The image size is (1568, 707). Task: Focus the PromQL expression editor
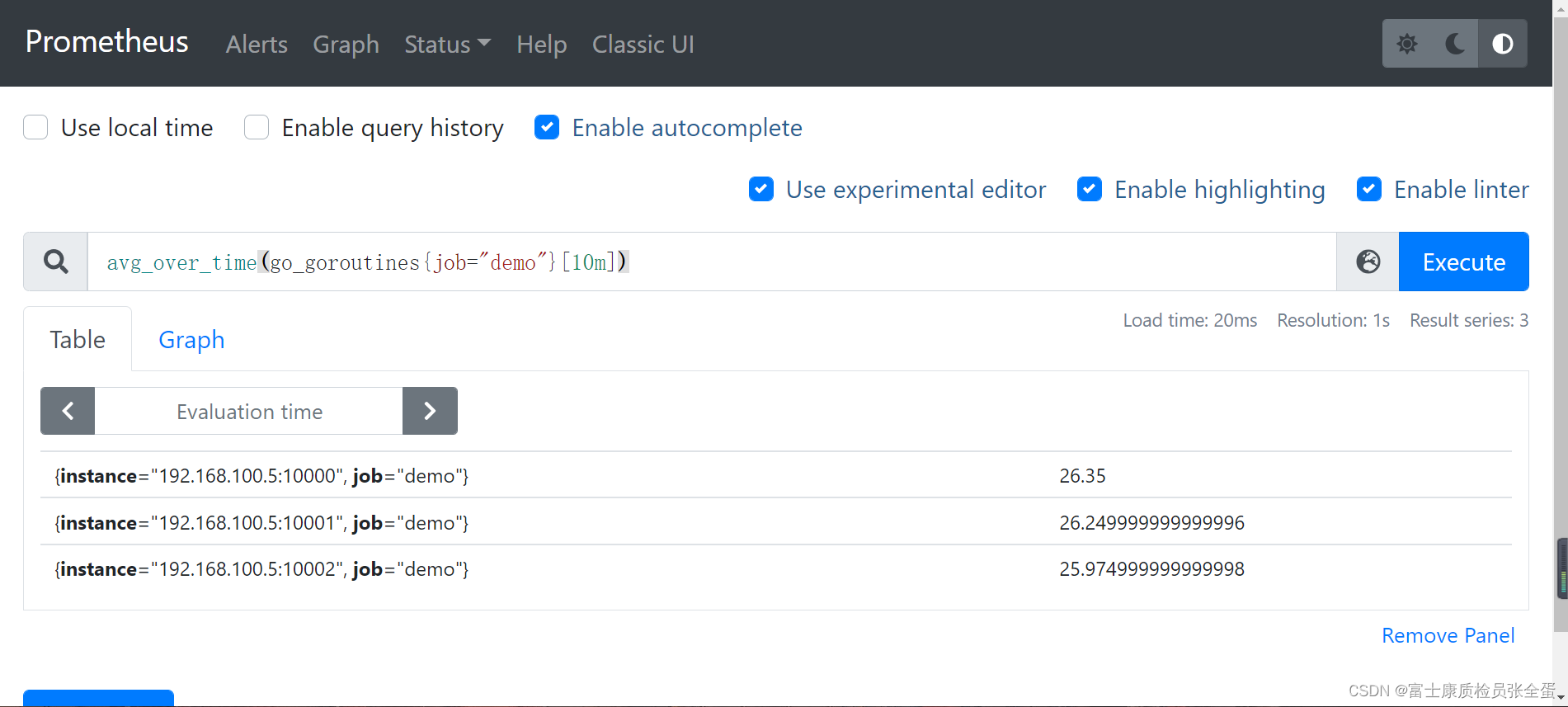click(712, 262)
